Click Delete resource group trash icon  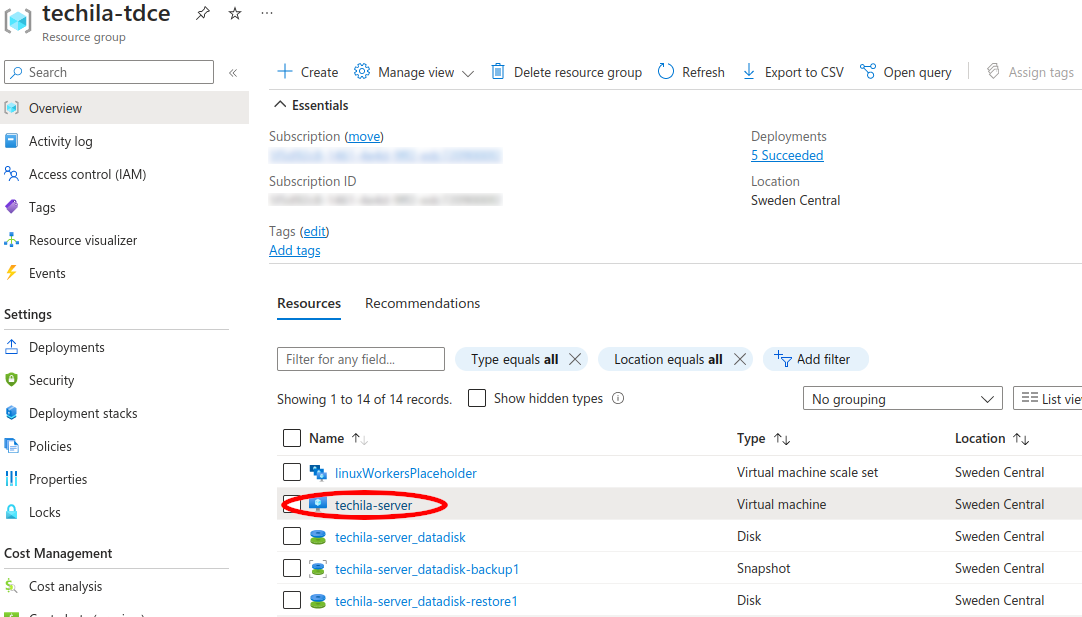tap(498, 72)
